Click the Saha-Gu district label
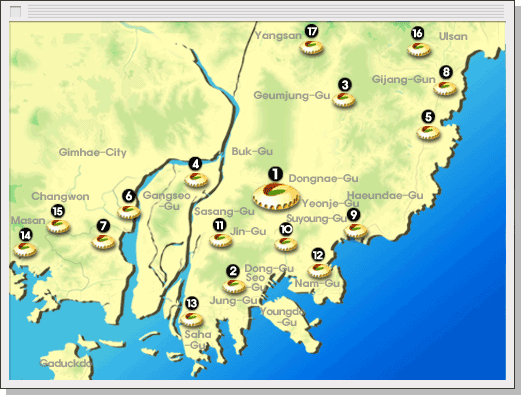This screenshot has width=521, height=395. [x=198, y=340]
